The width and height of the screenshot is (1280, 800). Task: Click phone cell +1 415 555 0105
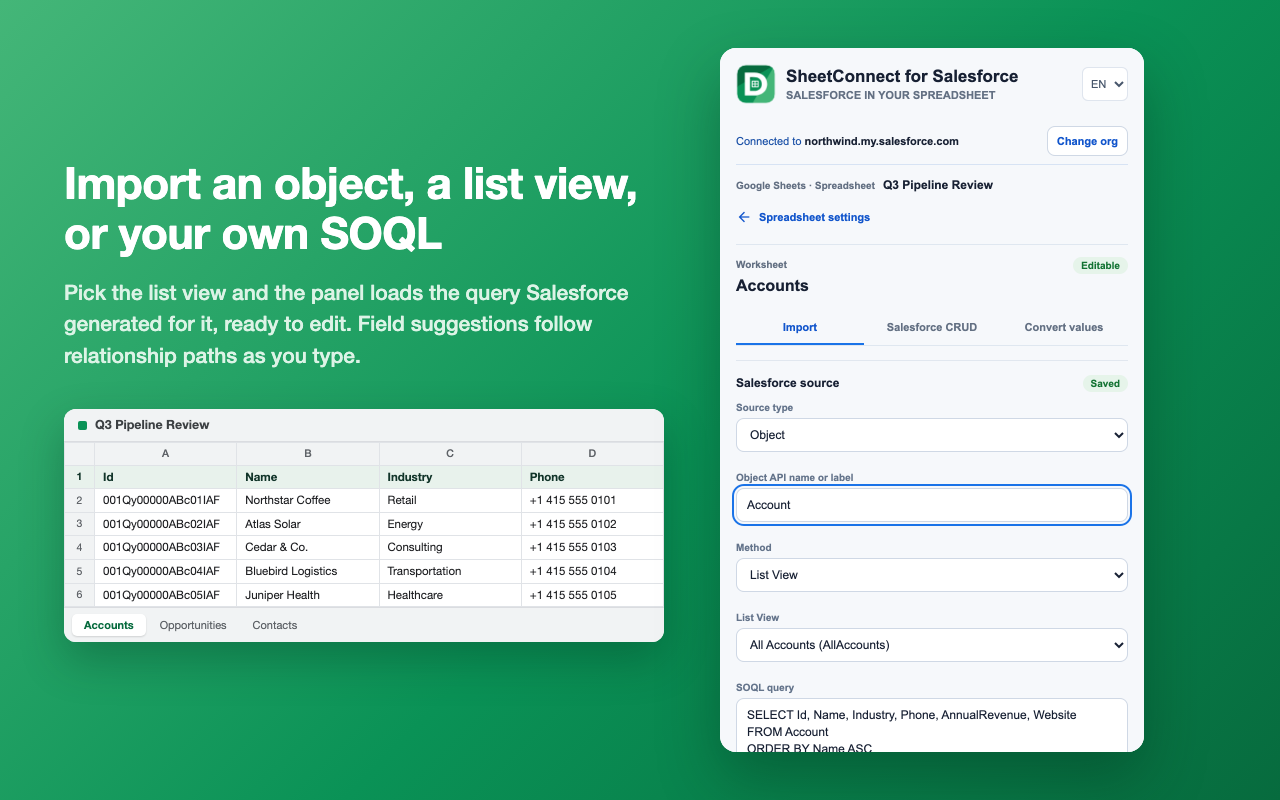coord(592,595)
